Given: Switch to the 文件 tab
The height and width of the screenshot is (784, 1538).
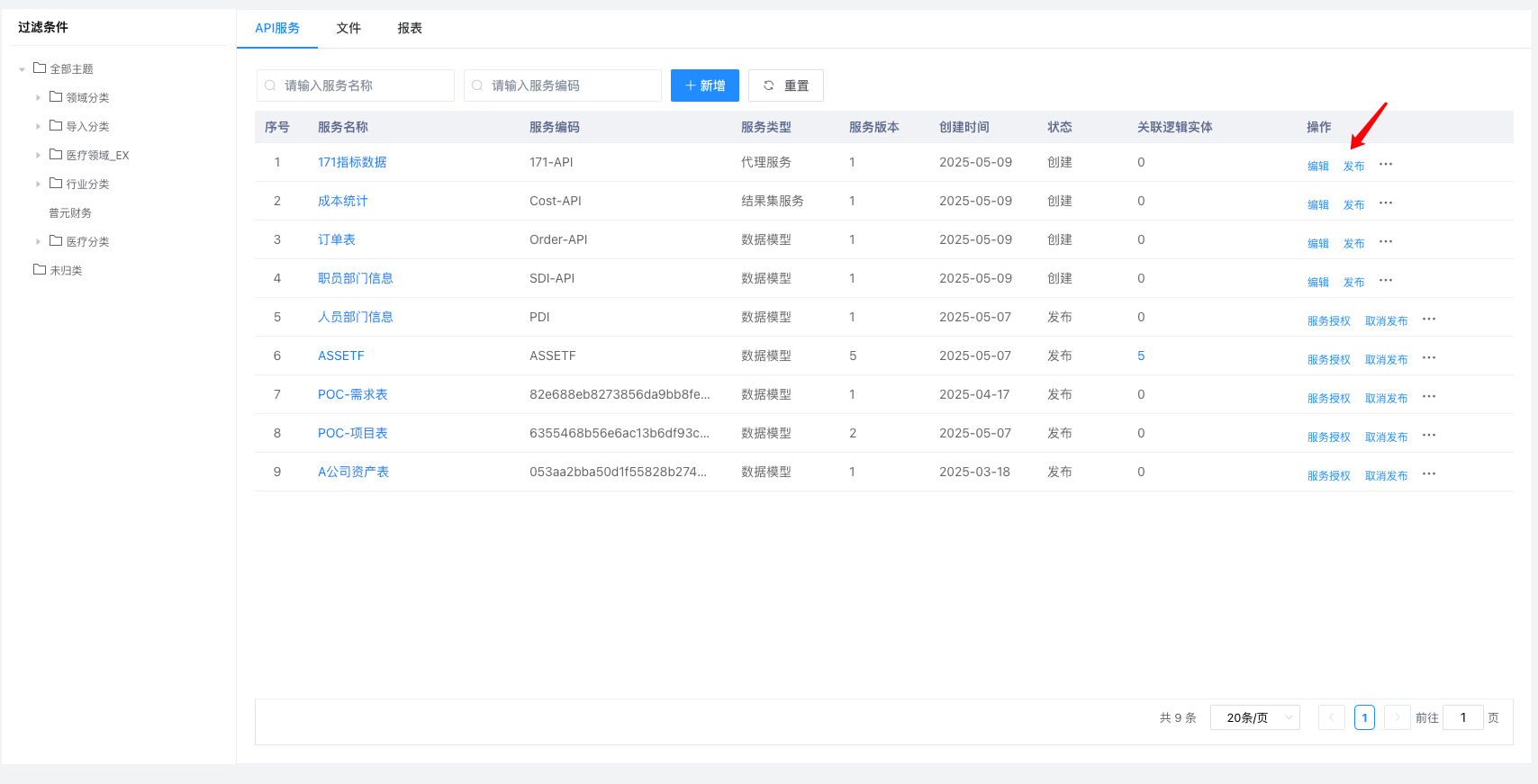Looking at the screenshot, I should coord(348,29).
